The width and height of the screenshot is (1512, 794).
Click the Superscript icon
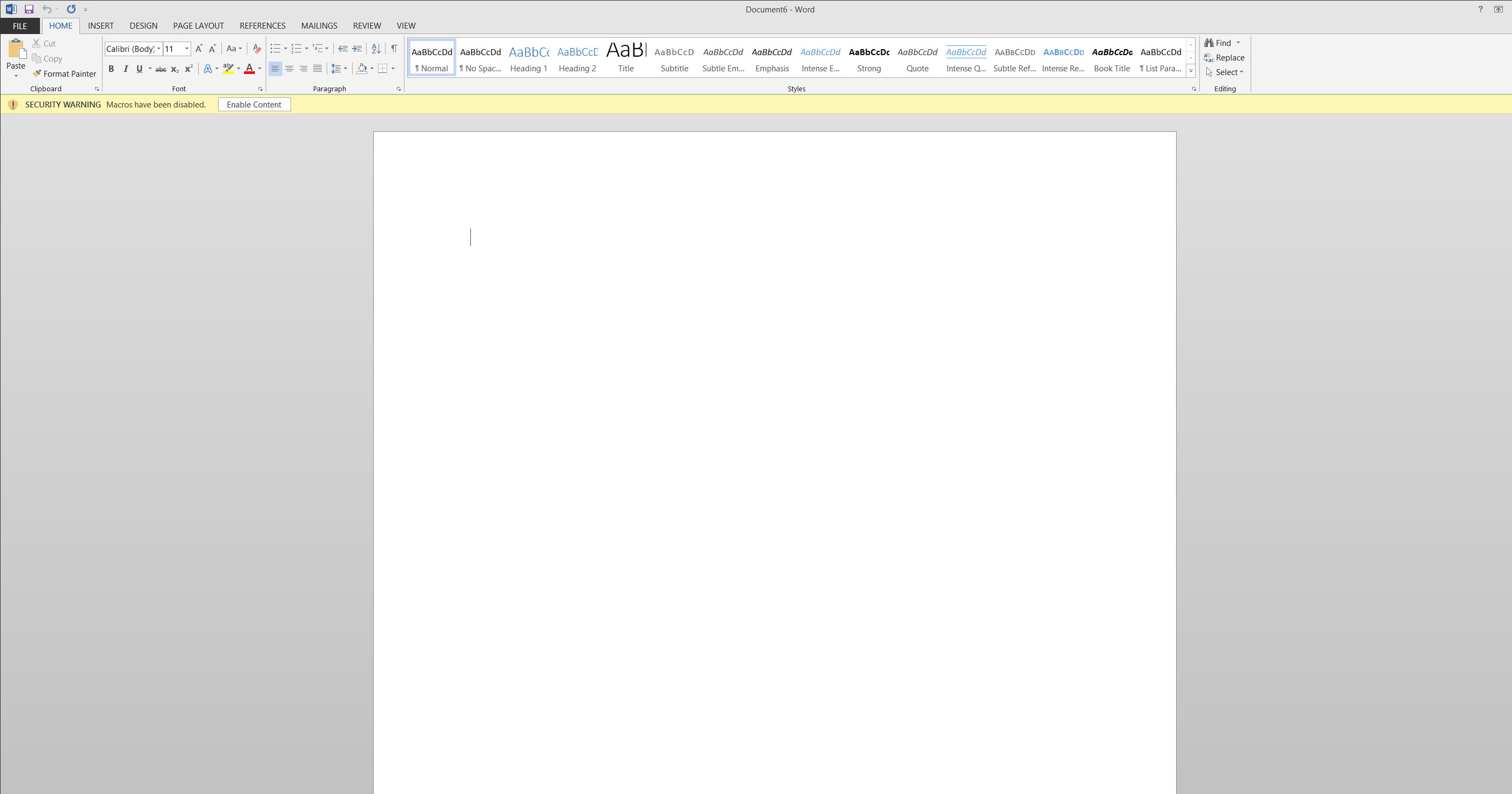[x=188, y=69]
